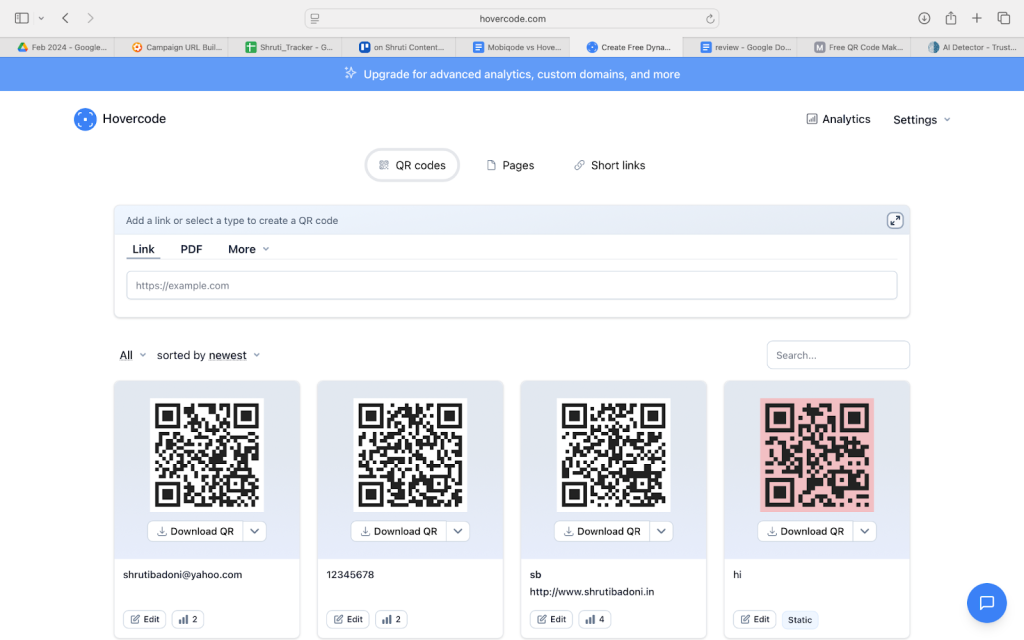Expand the QR creator panel fullscreen
Viewport: 1024px width, 640px height.
coord(895,221)
